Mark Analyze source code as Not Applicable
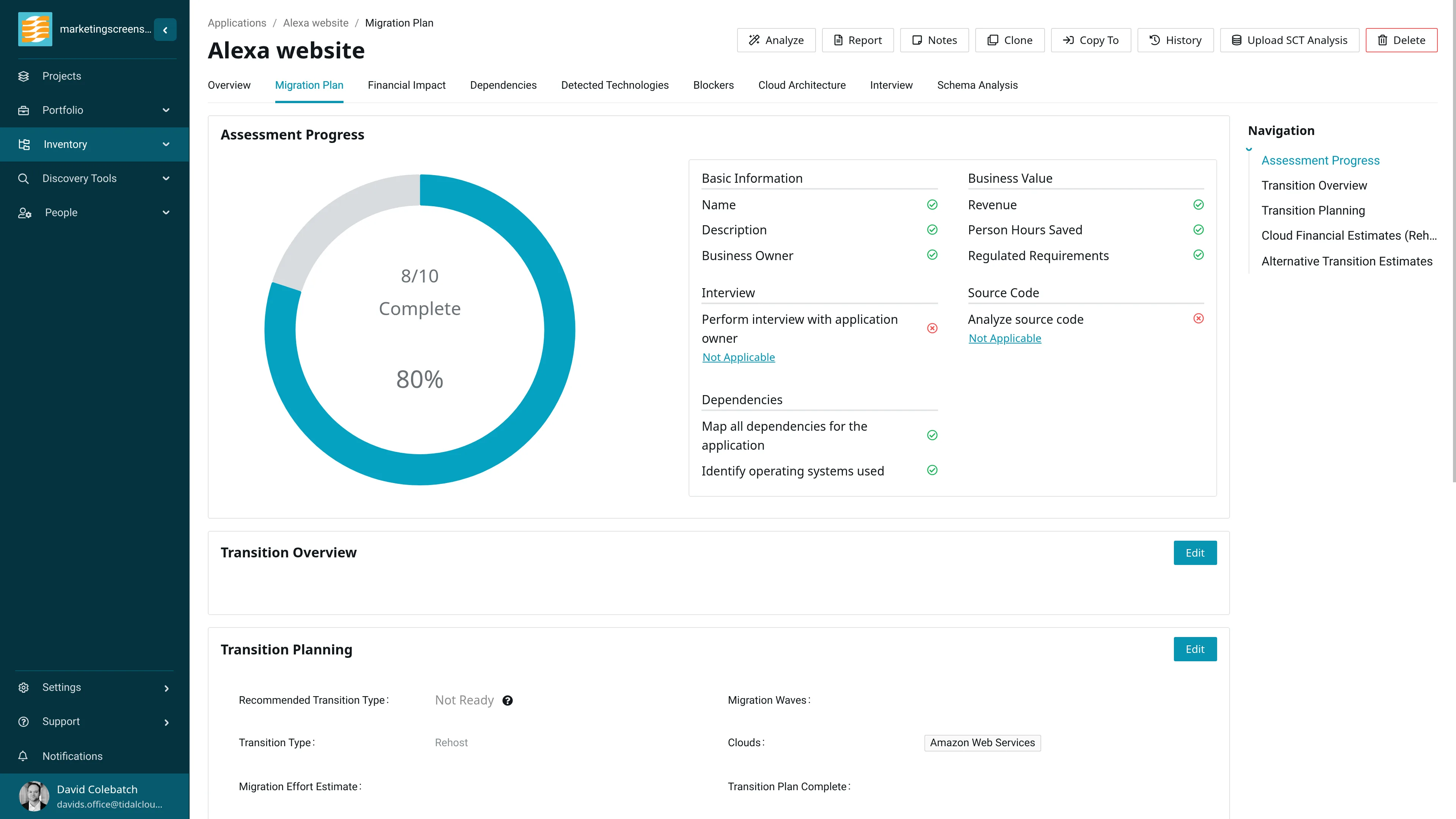 click(x=1004, y=339)
